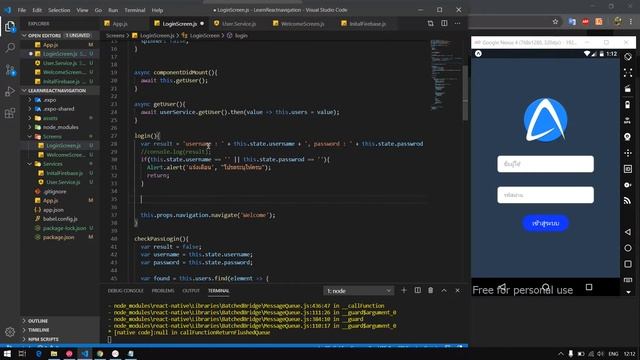Open editor More Actions ellipsis menu
The width and height of the screenshot is (640, 360).
[x=458, y=23]
